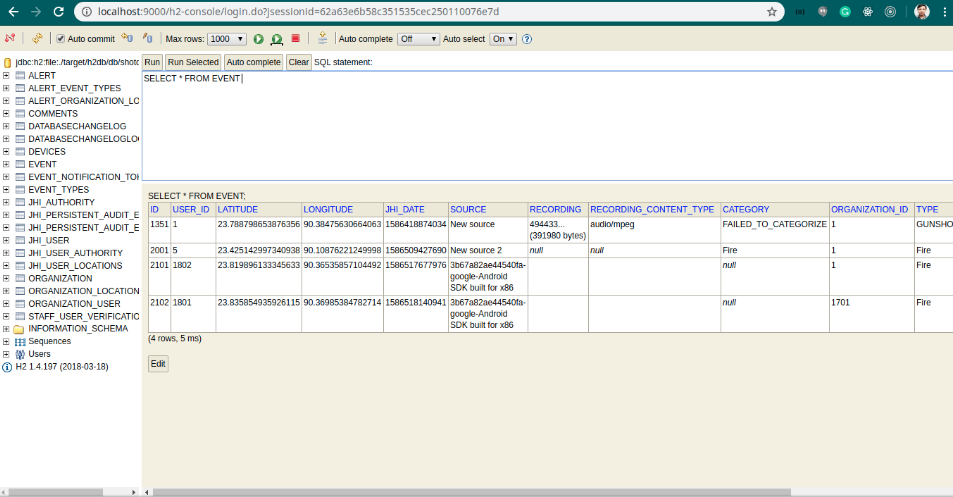Expand the JHI_USER table tree node
This screenshot has width=953, height=497.
tap(6, 240)
